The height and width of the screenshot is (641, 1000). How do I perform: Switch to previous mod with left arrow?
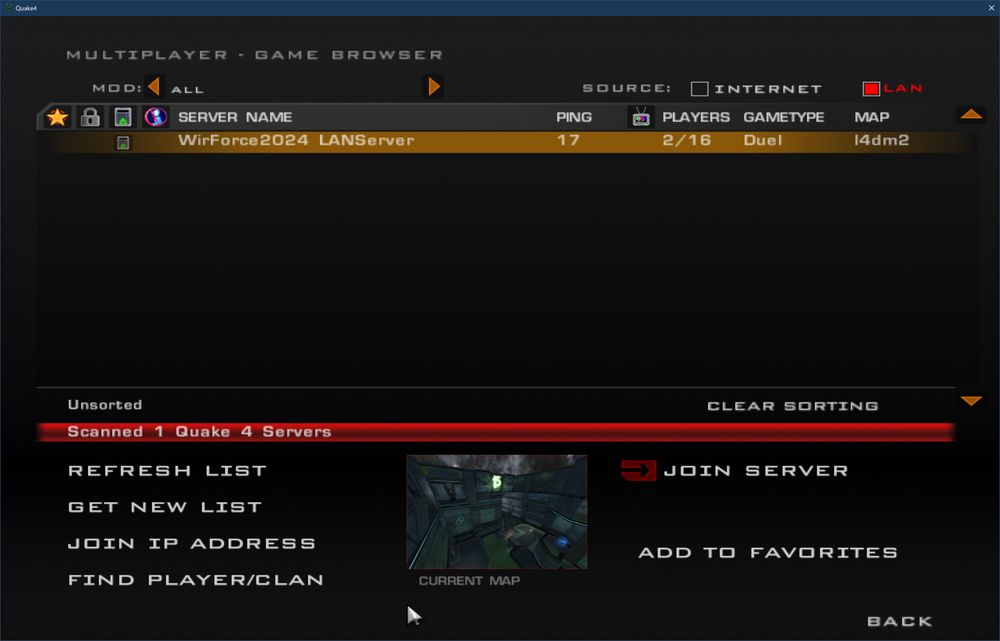tap(153, 86)
